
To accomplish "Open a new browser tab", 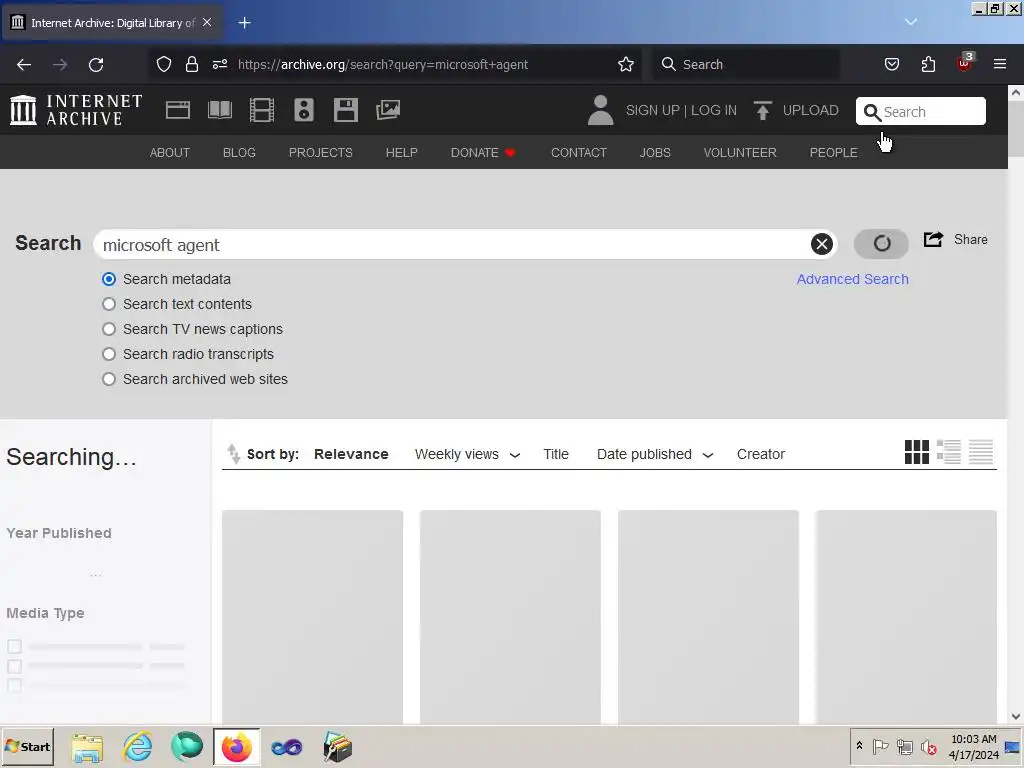I will coord(244,23).
